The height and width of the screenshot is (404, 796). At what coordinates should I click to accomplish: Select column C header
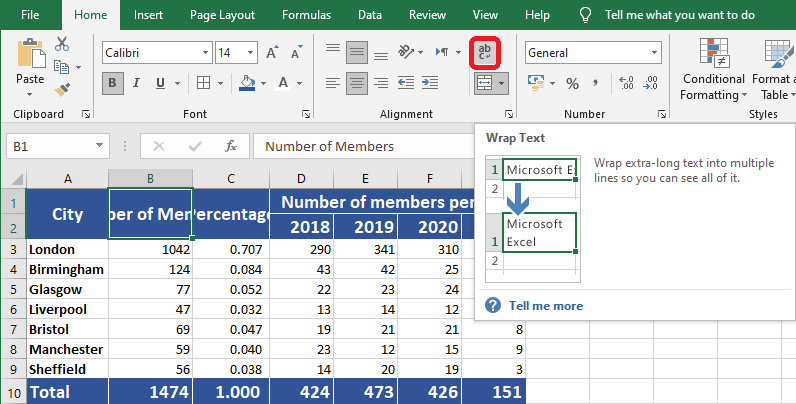click(x=231, y=179)
